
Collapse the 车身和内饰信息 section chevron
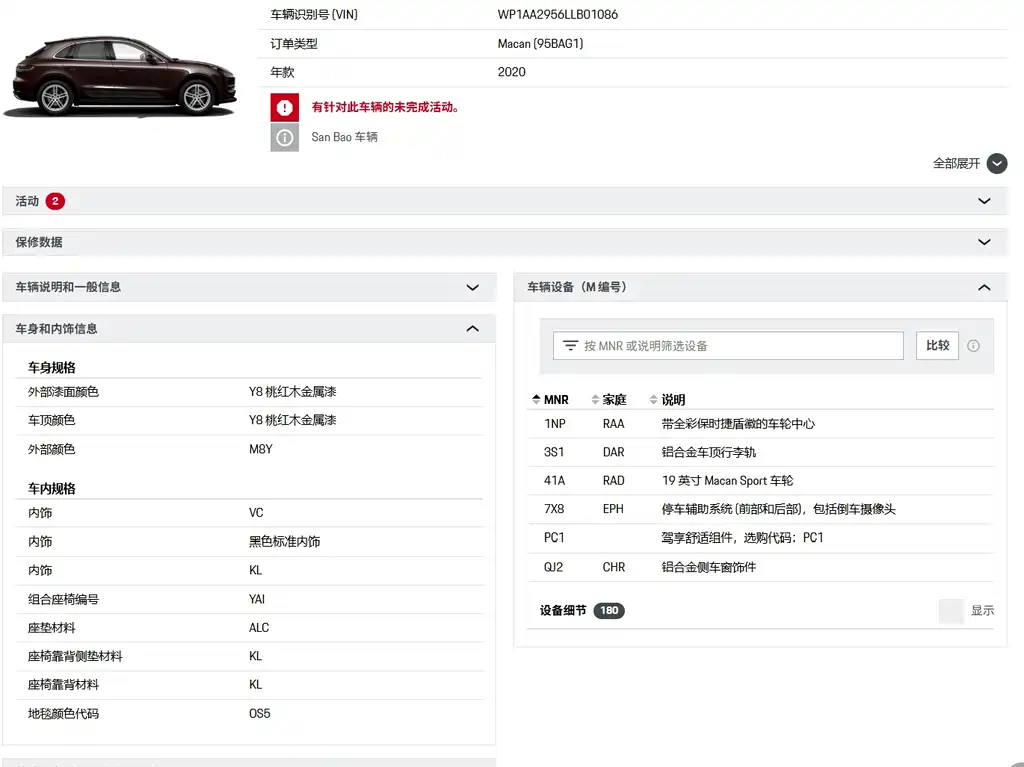tap(473, 329)
